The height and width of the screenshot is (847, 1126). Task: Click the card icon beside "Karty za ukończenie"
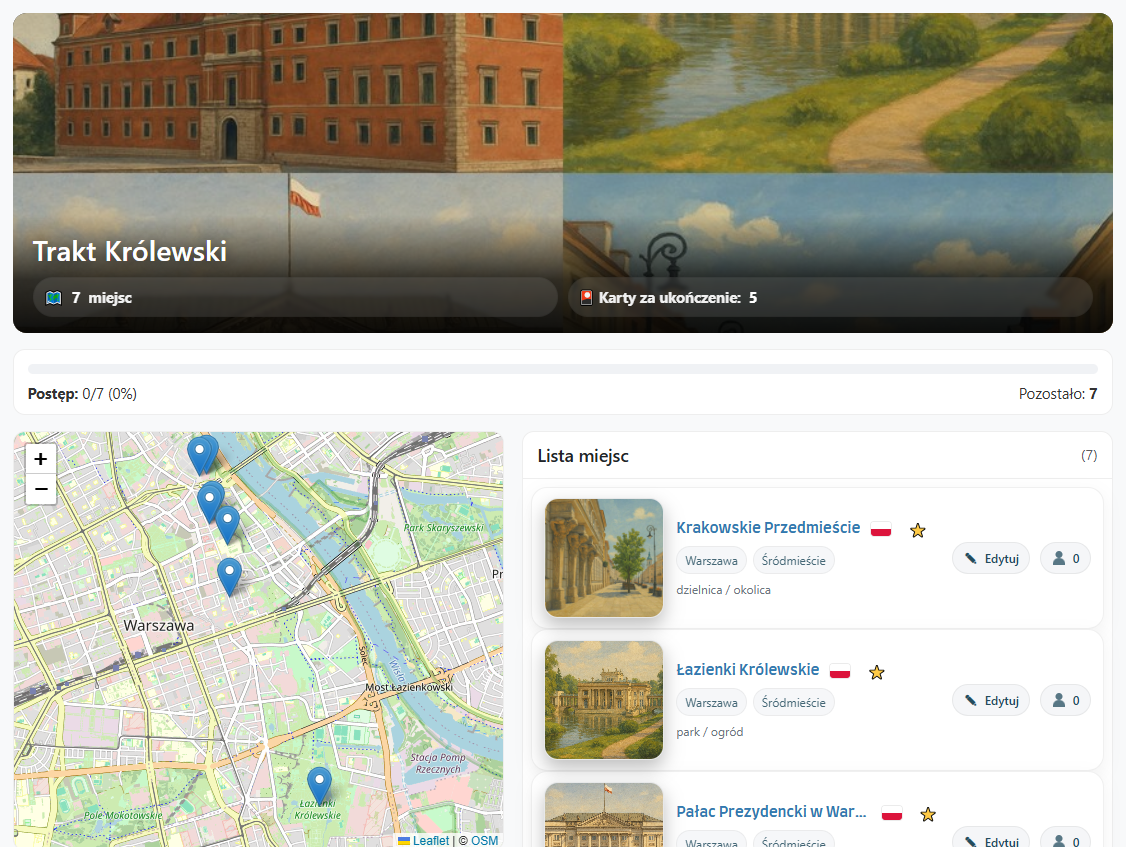tap(585, 297)
